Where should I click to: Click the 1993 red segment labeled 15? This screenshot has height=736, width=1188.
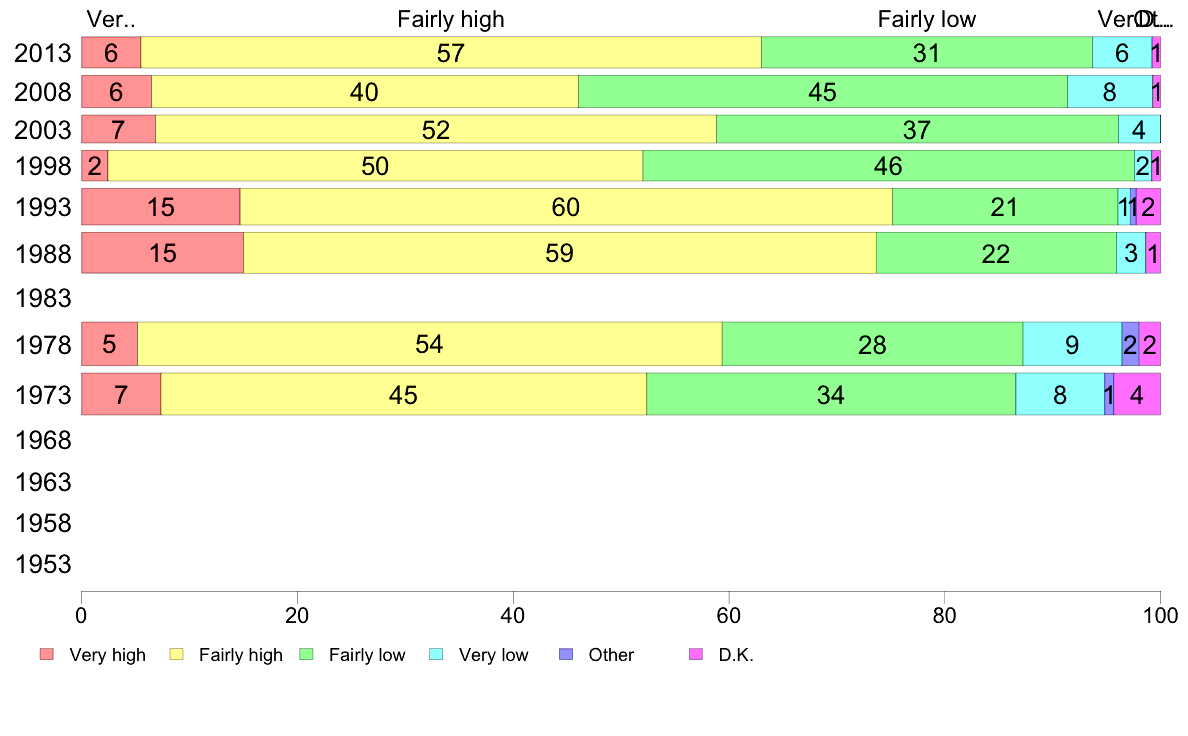pos(160,207)
